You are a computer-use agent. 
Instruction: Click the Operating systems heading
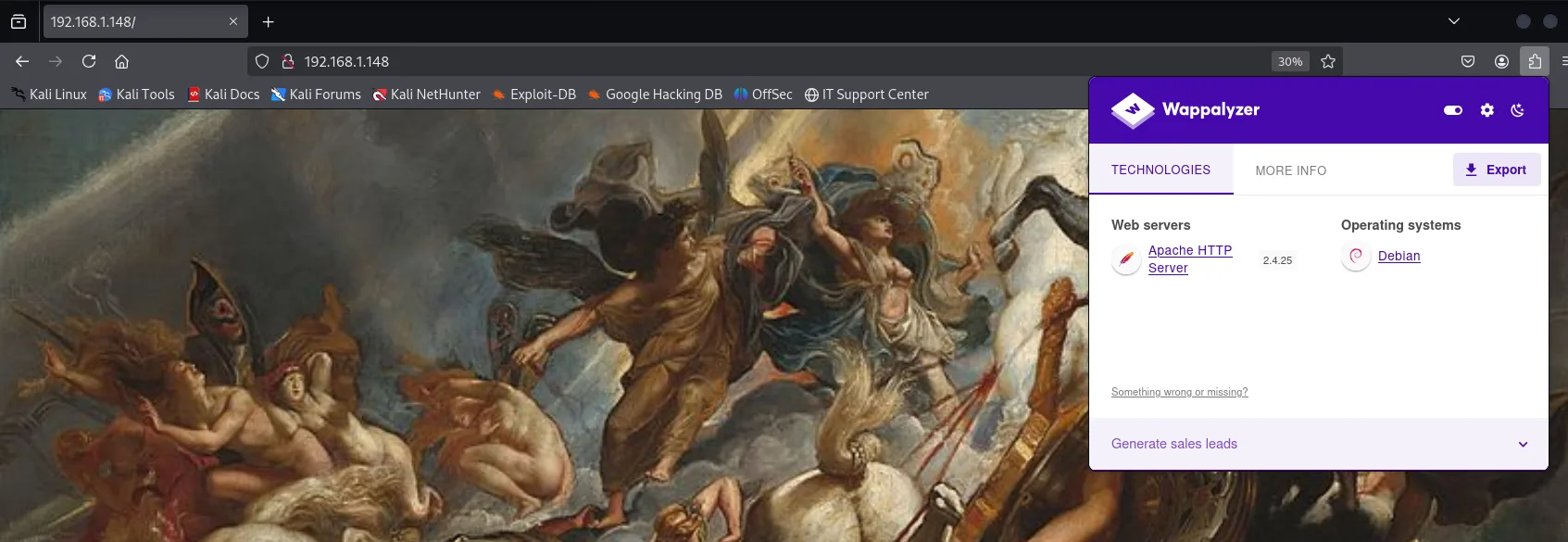point(1400,225)
